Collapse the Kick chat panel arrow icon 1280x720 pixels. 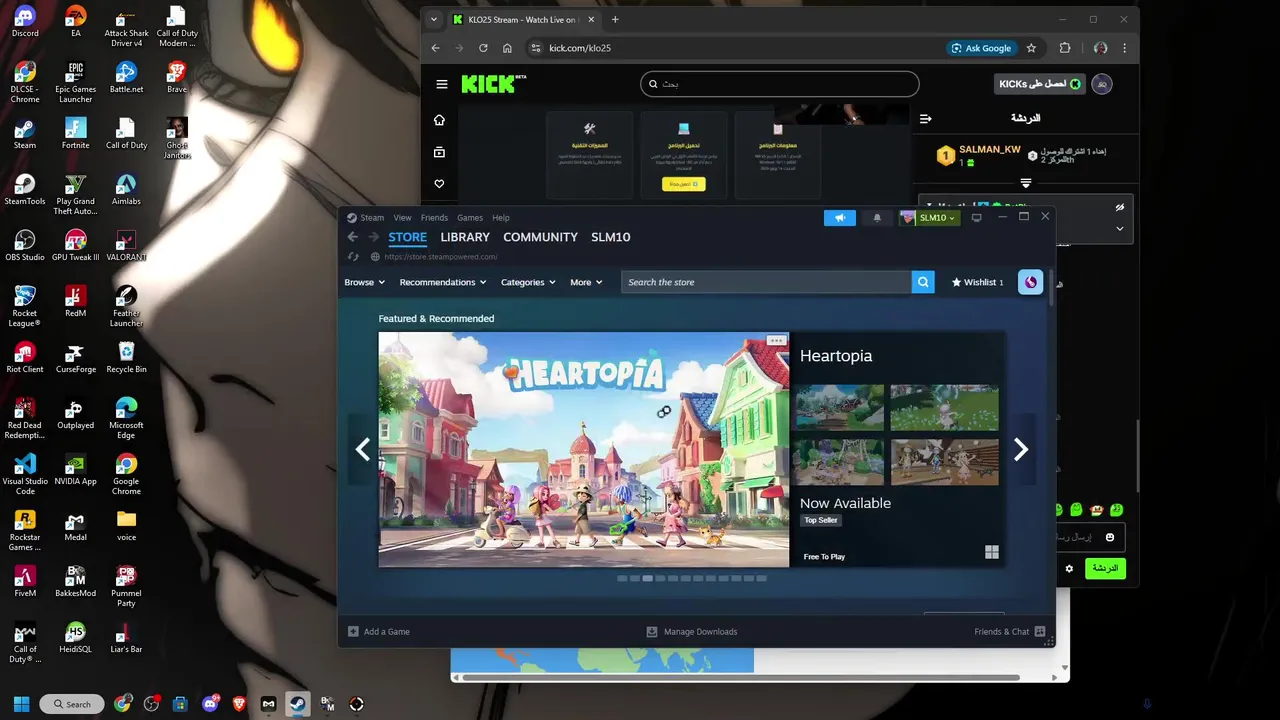click(925, 118)
